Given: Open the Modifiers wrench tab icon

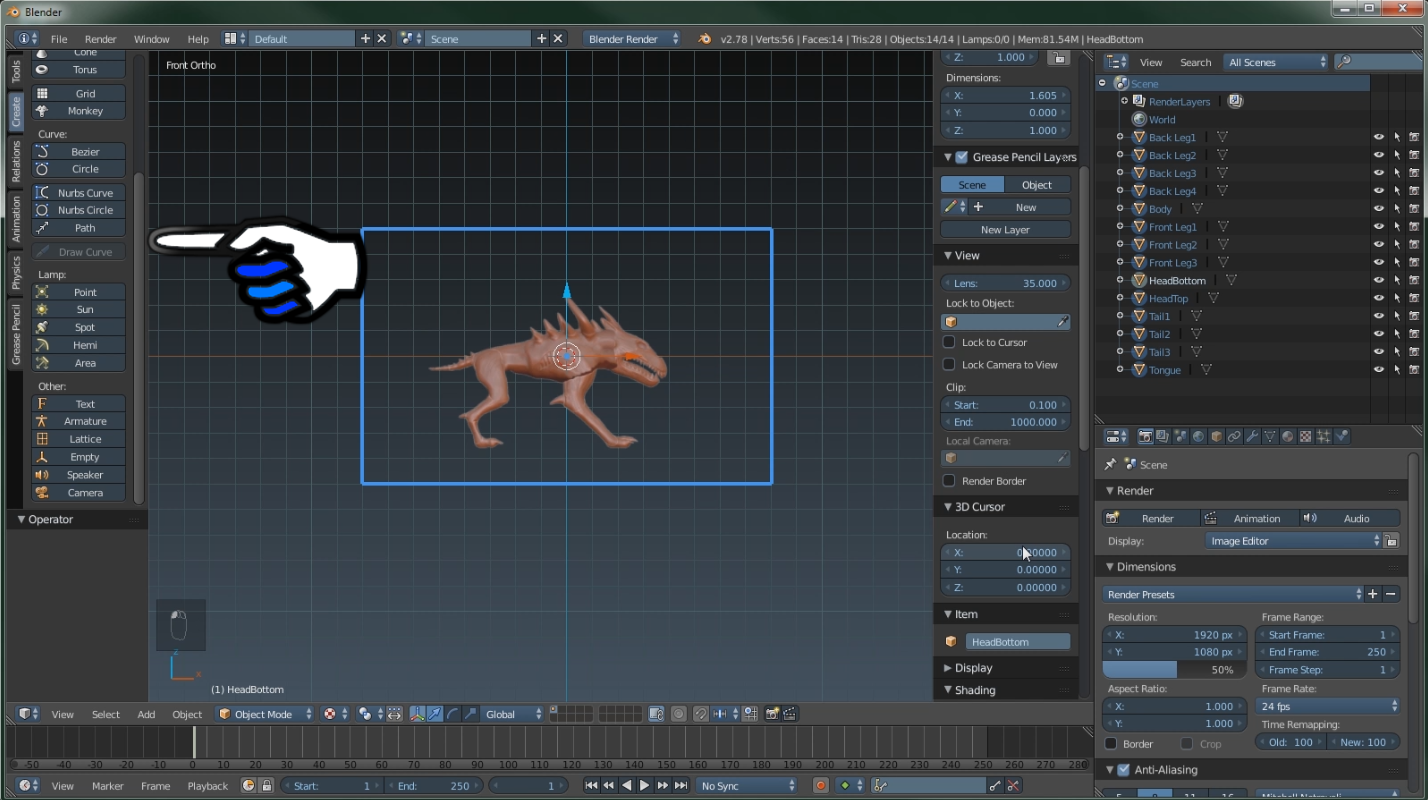Looking at the screenshot, I should point(1252,436).
